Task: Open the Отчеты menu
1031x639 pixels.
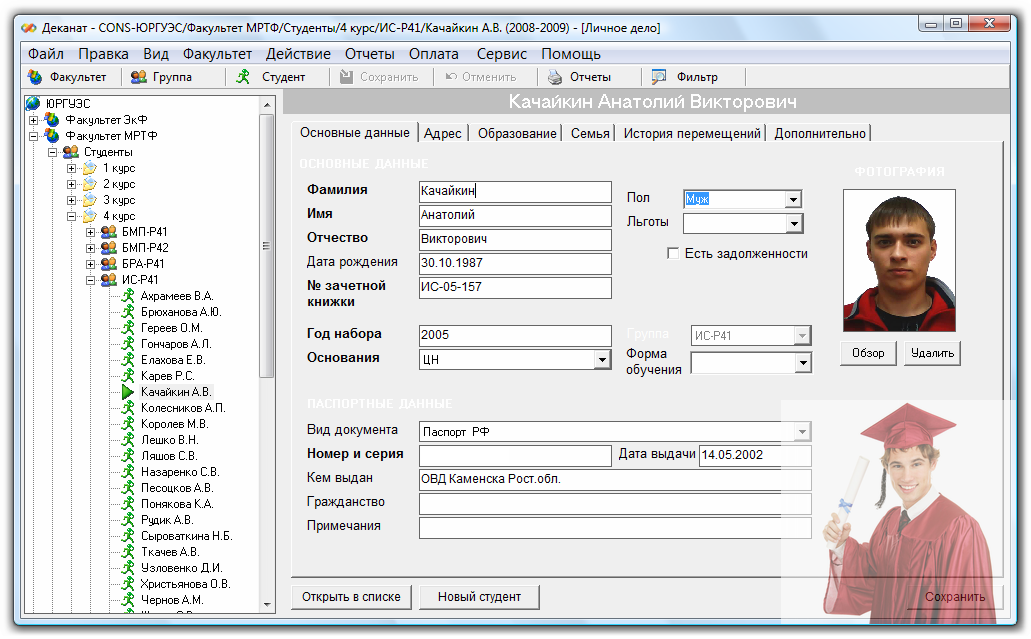Action: 369,54
